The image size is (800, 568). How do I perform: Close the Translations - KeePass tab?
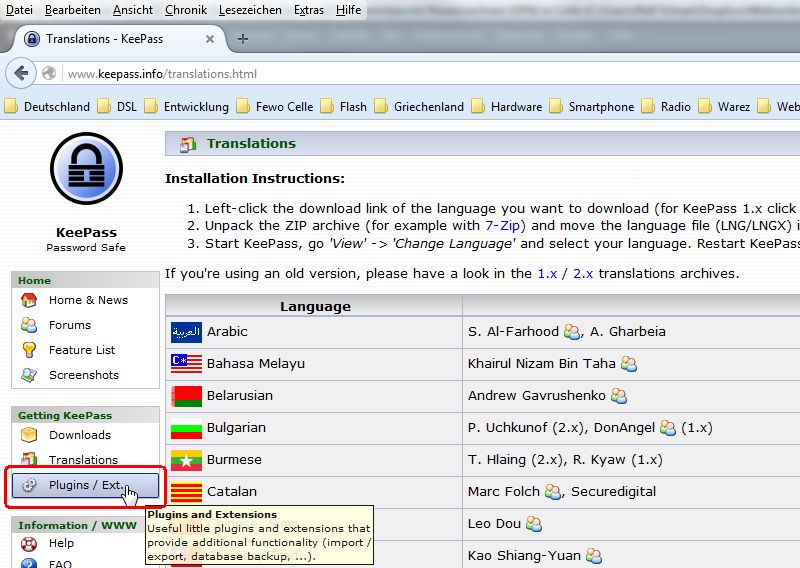click(x=210, y=39)
